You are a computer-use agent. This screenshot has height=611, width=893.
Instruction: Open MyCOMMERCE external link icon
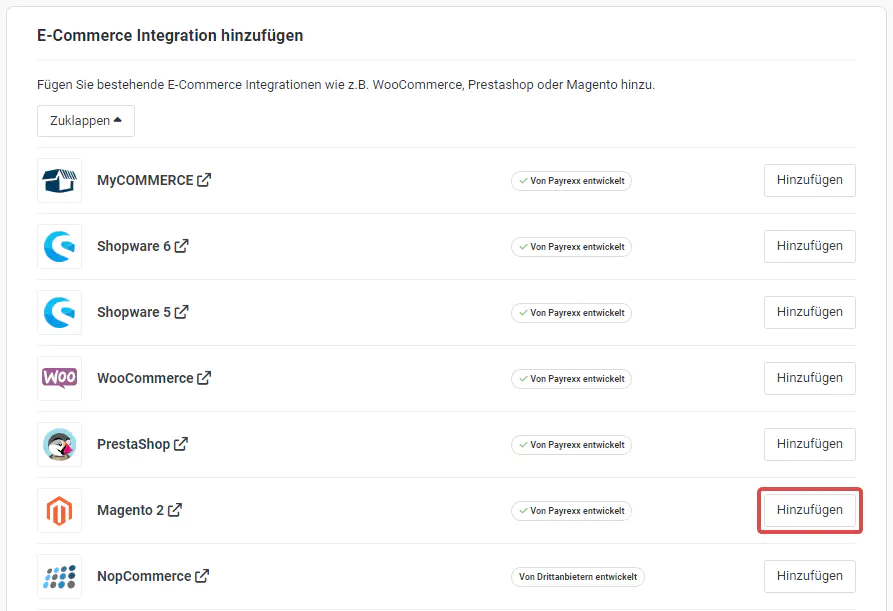pos(204,181)
